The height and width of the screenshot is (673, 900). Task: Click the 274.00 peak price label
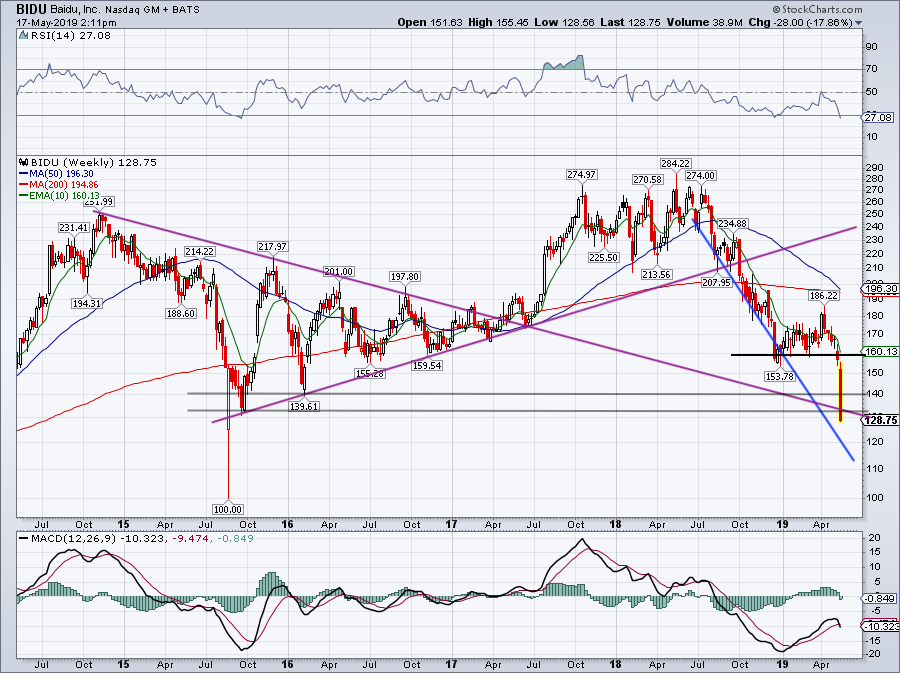pyautogui.click(x=701, y=176)
